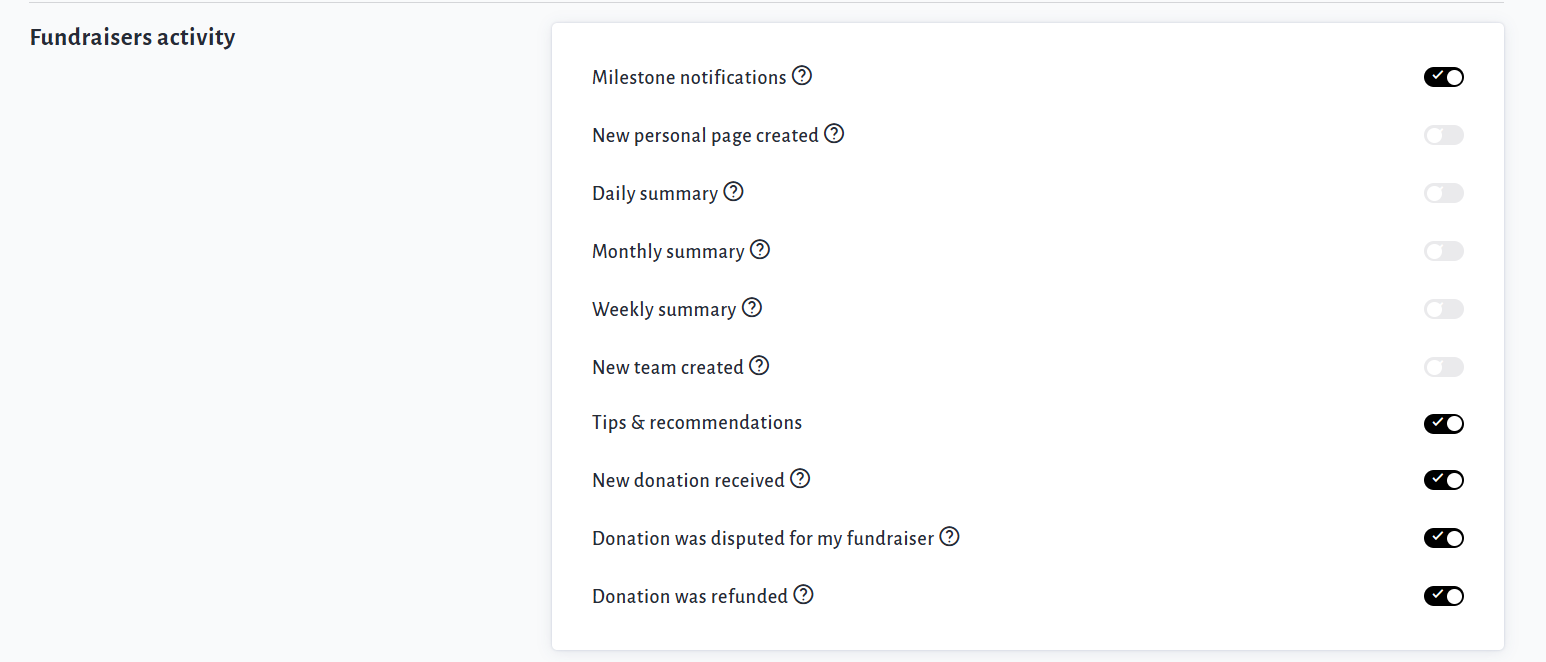Enable the Monthly summary switch
This screenshot has width=1546, height=662.
[1443, 251]
